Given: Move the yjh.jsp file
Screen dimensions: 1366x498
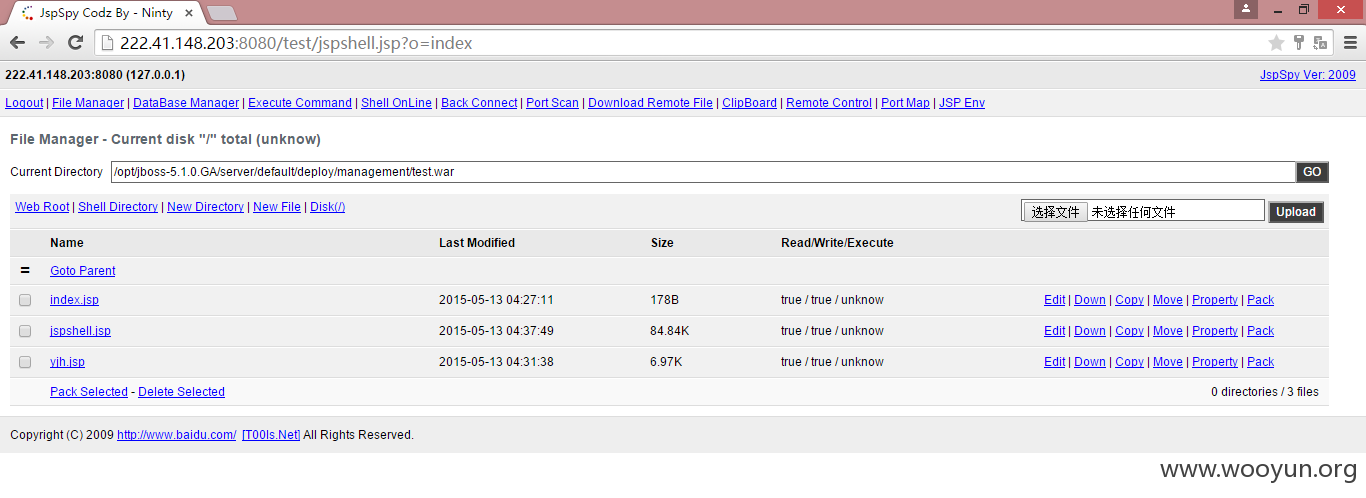Looking at the screenshot, I should [1168, 362].
